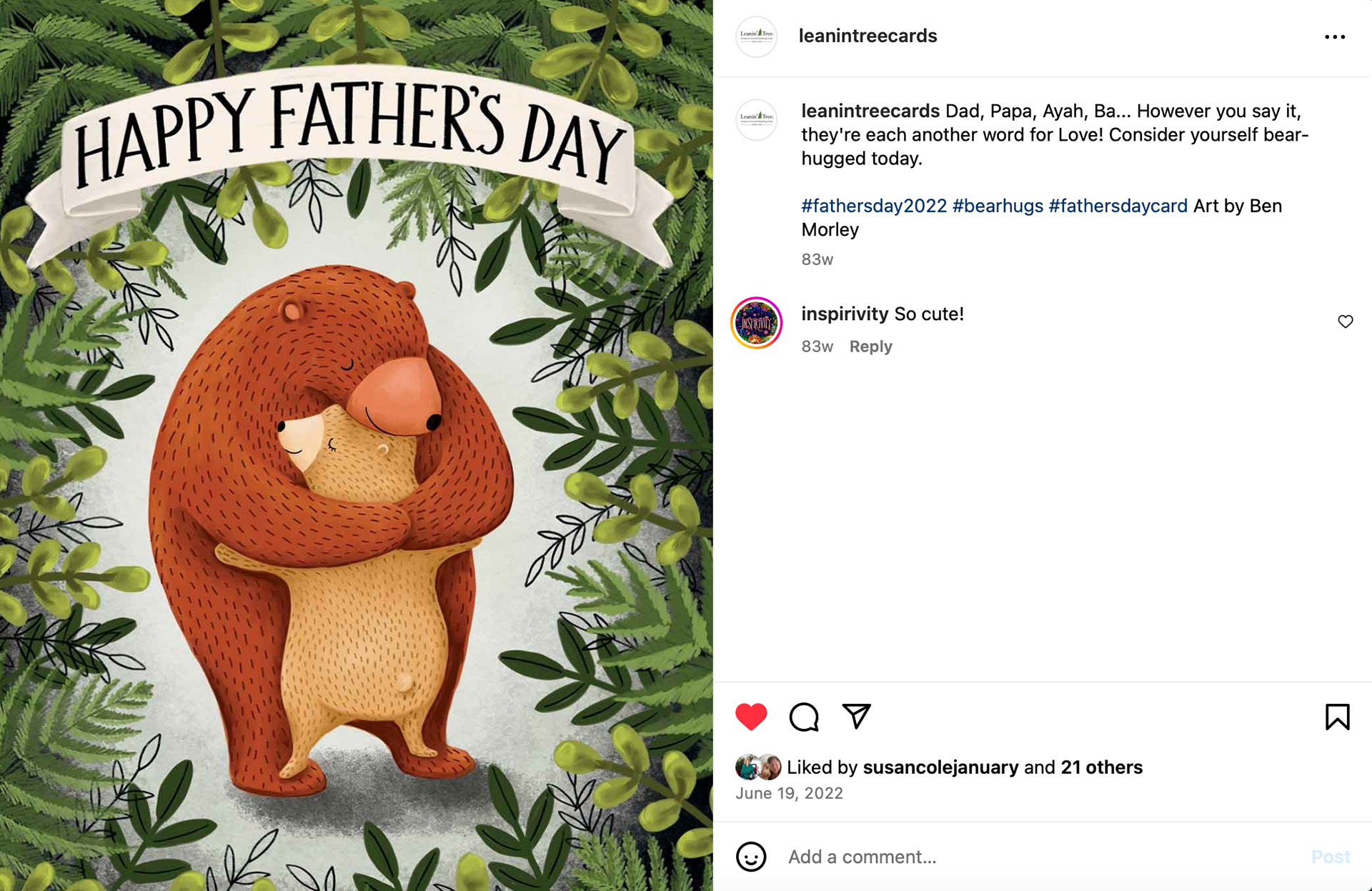Open the emoji picker smiley icon
1372x891 pixels.
[750, 857]
